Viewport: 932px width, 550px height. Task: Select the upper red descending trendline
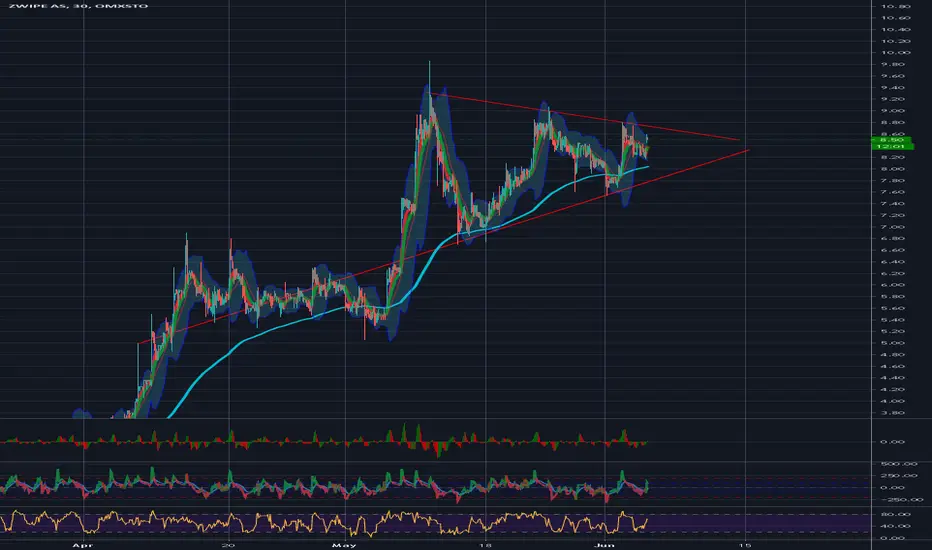pyautogui.click(x=585, y=117)
